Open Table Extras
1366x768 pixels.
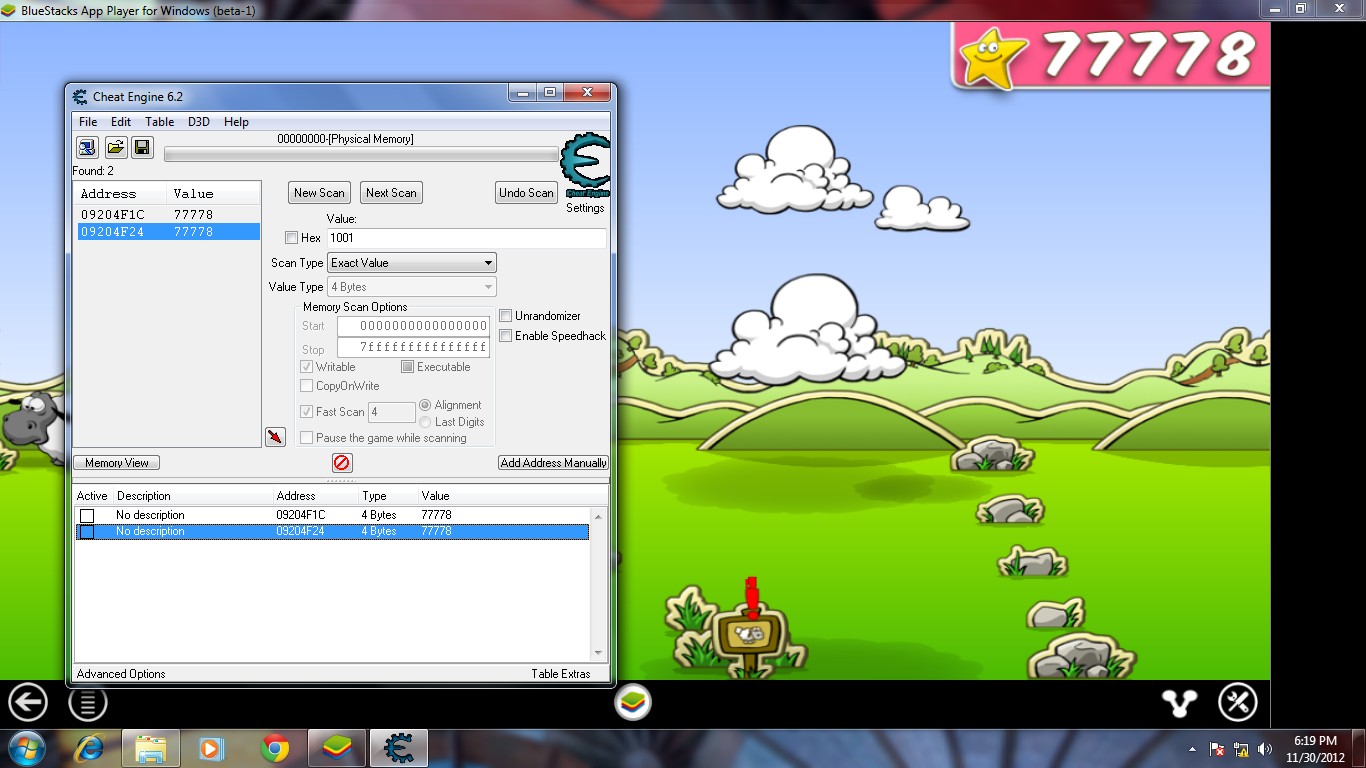[561, 674]
